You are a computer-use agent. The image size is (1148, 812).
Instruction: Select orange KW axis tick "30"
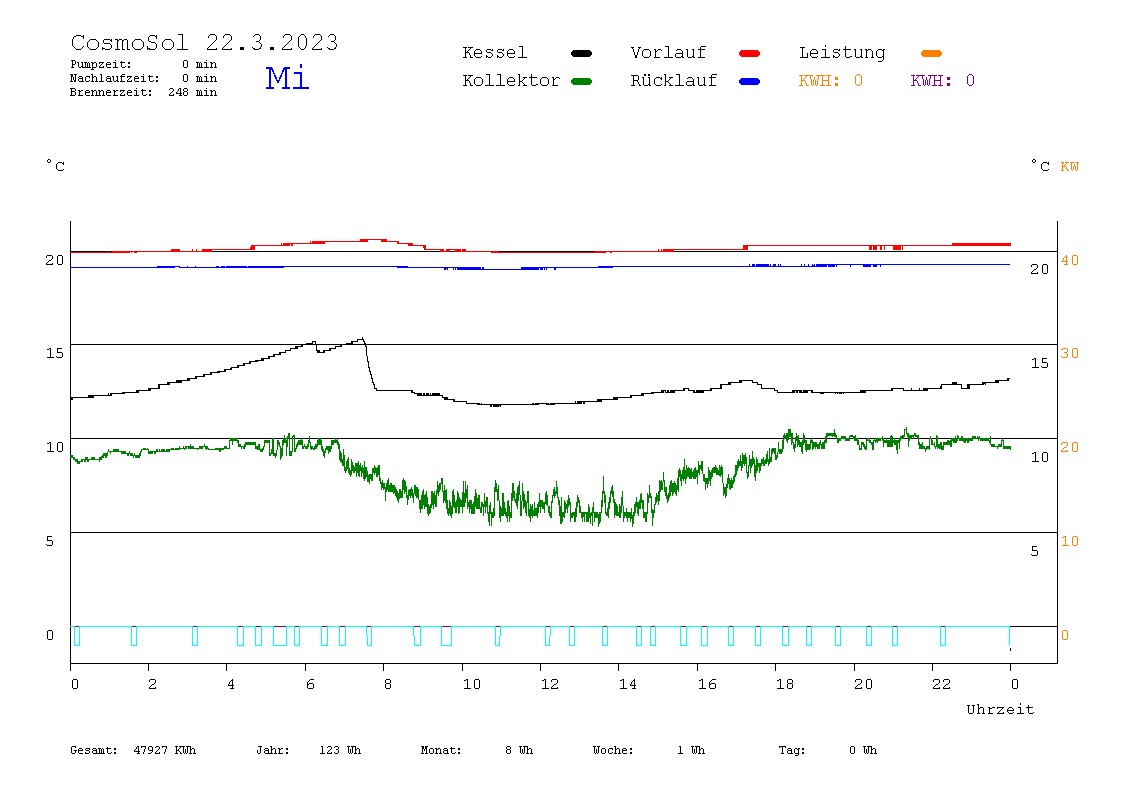coord(1070,353)
